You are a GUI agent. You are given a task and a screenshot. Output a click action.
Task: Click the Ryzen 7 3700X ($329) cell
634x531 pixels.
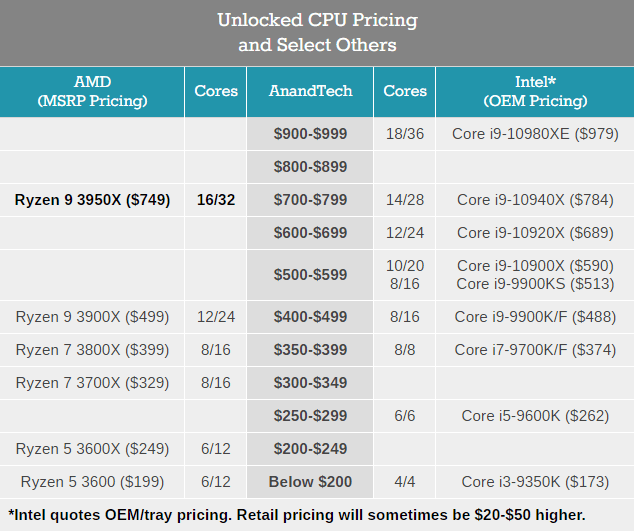92,383
